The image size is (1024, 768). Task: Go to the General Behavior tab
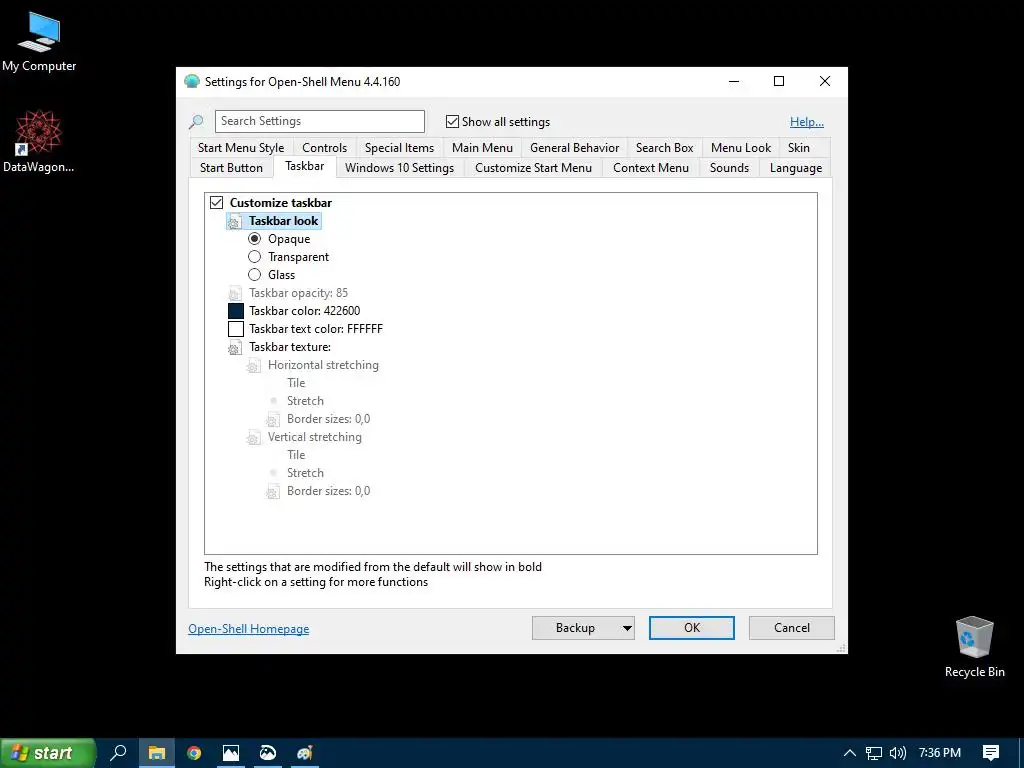[575, 148]
